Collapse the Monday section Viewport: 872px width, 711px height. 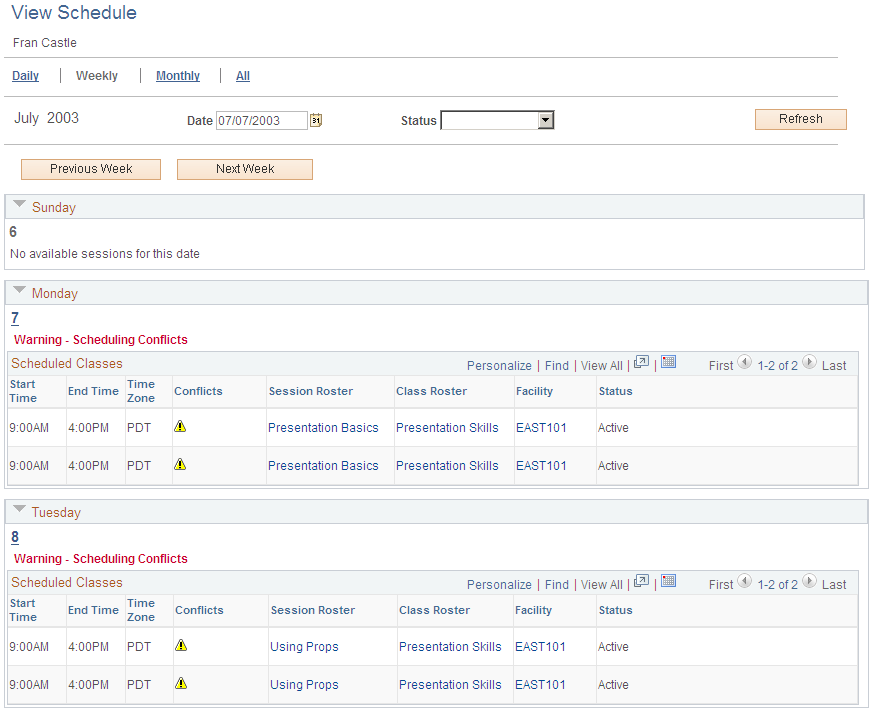19,290
